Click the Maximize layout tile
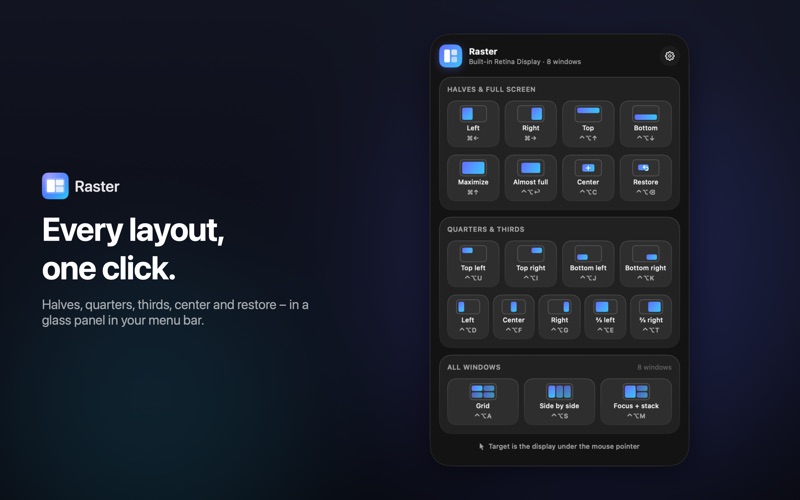 (473, 178)
